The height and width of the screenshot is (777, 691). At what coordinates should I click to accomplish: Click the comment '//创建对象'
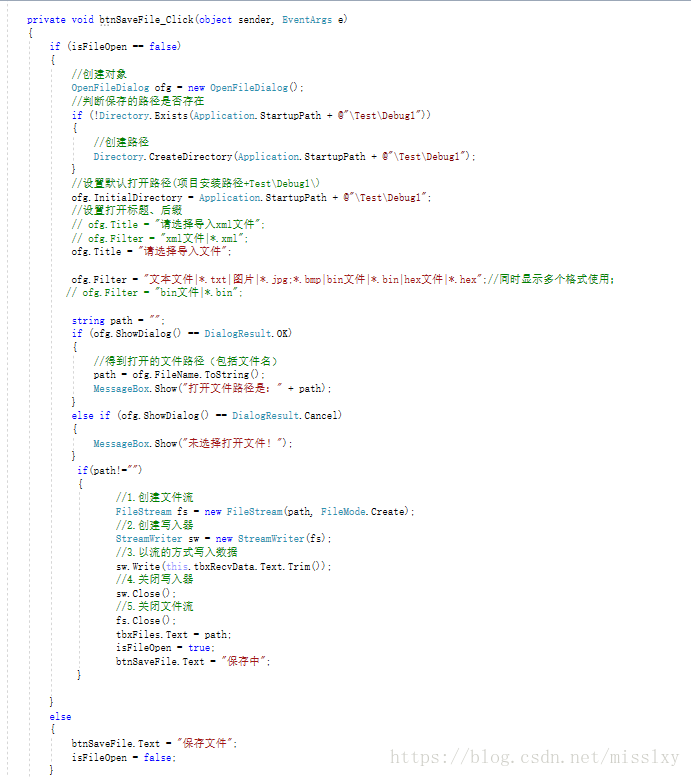[x=99, y=74]
